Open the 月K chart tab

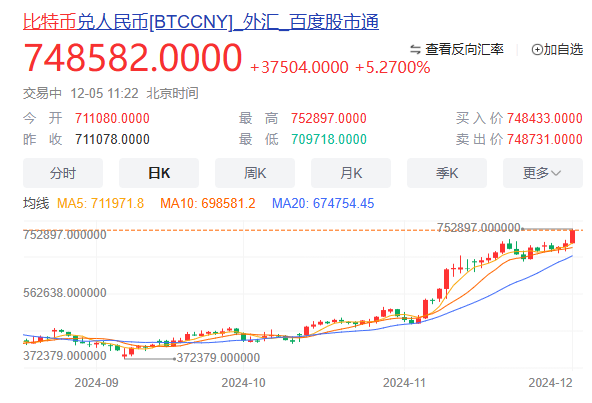[351, 173]
